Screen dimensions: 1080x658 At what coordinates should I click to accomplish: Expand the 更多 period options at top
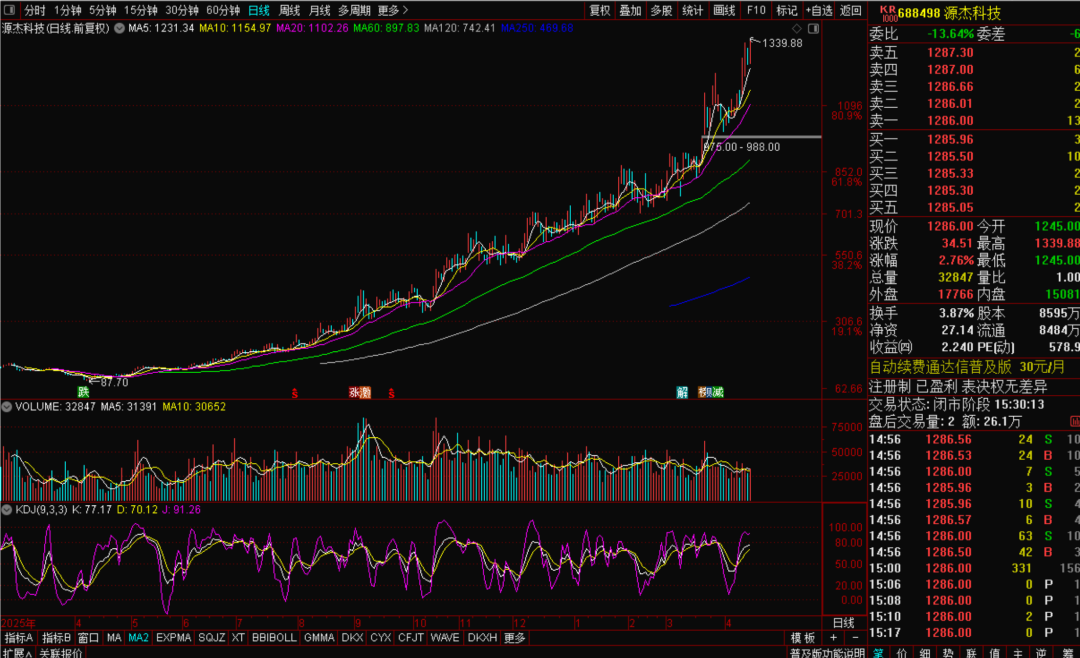392,10
